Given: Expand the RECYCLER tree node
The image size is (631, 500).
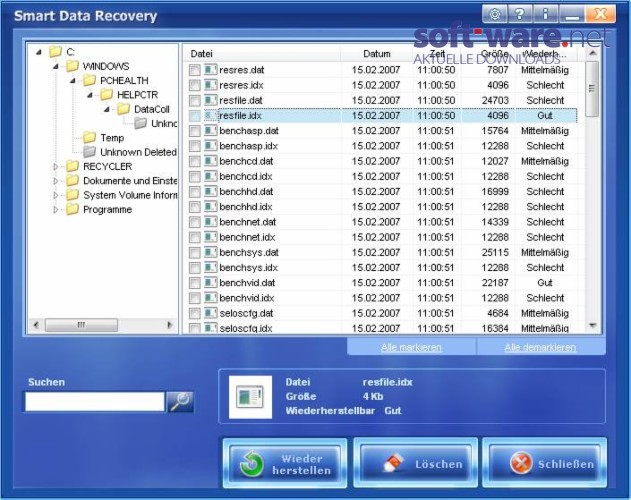Looking at the screenshot, I should pos(56,167).
